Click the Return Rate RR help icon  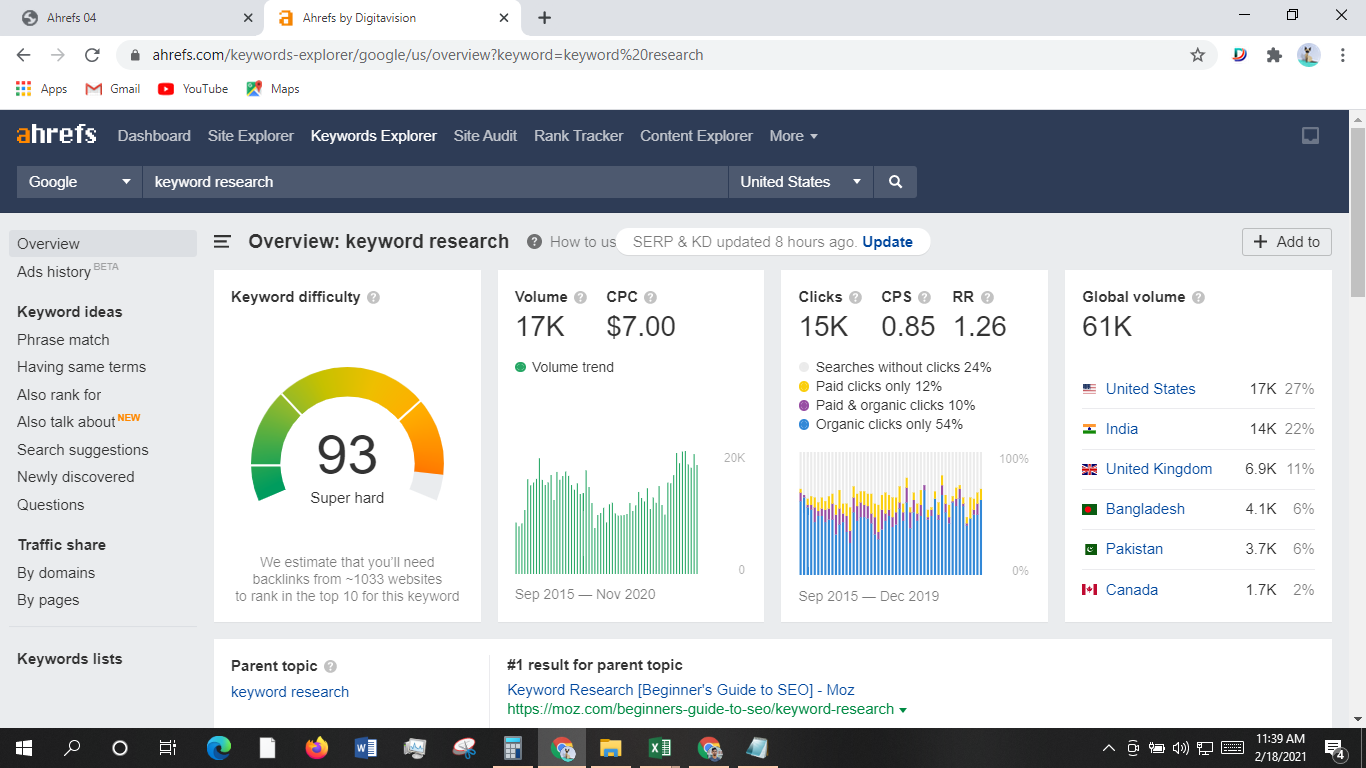[x=987, y=297]
